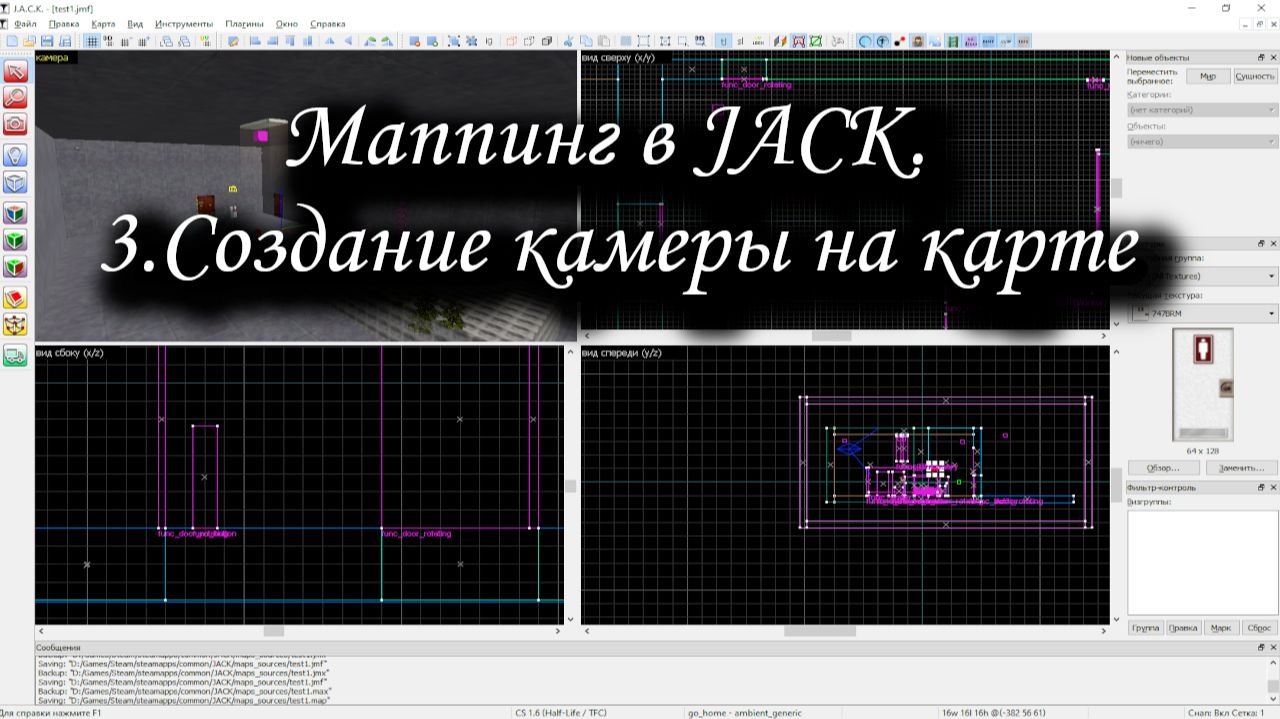Click the Apply Current Texture tool

click(x=15, y=240)
